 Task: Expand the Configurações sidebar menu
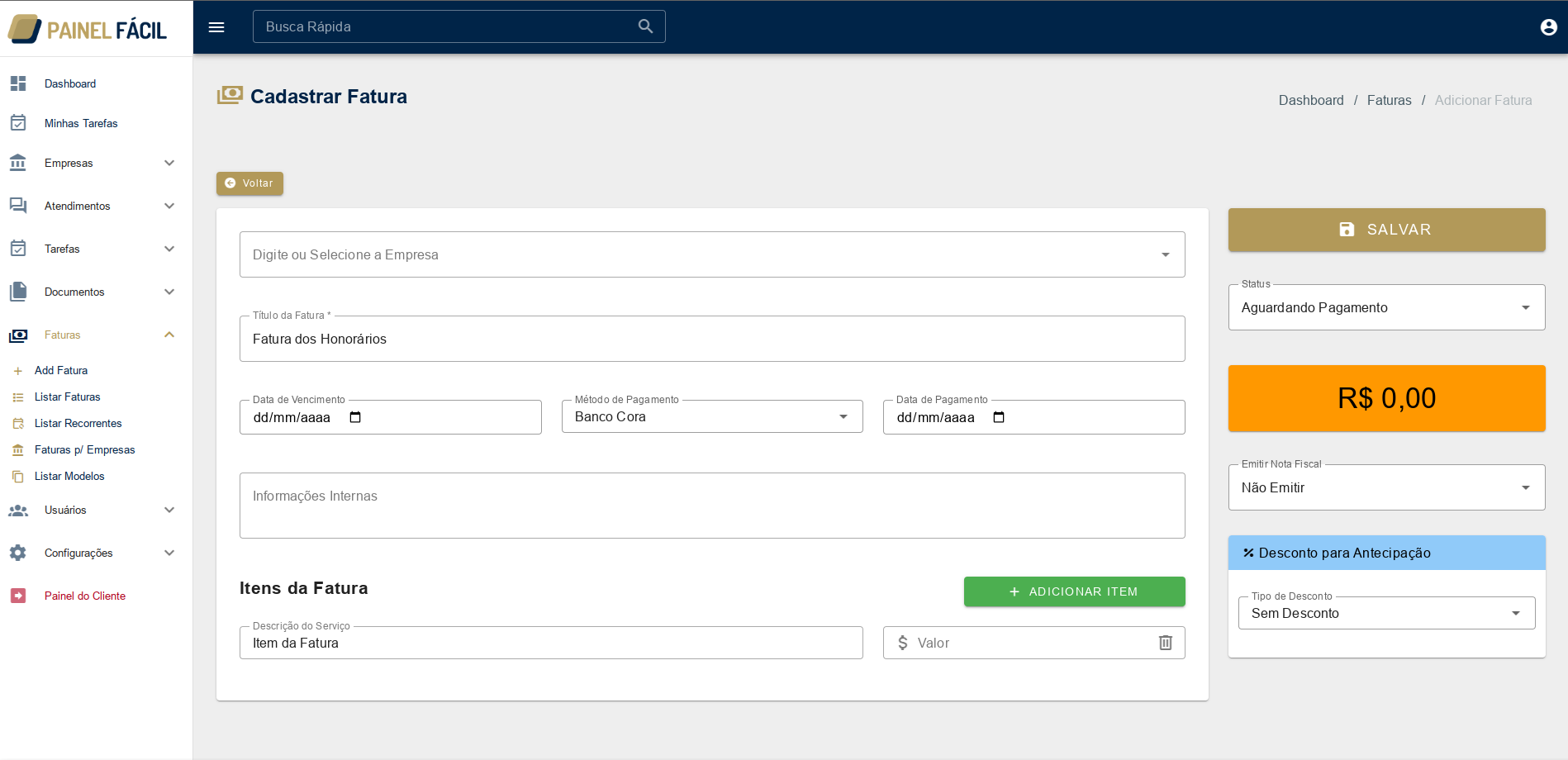169,553
